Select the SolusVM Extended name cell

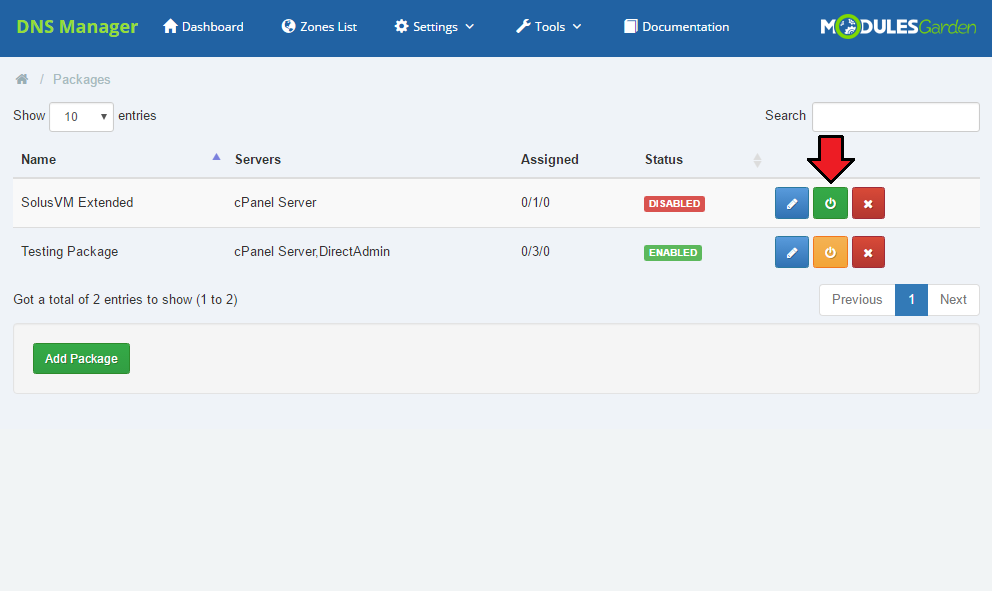click(77, 202)
